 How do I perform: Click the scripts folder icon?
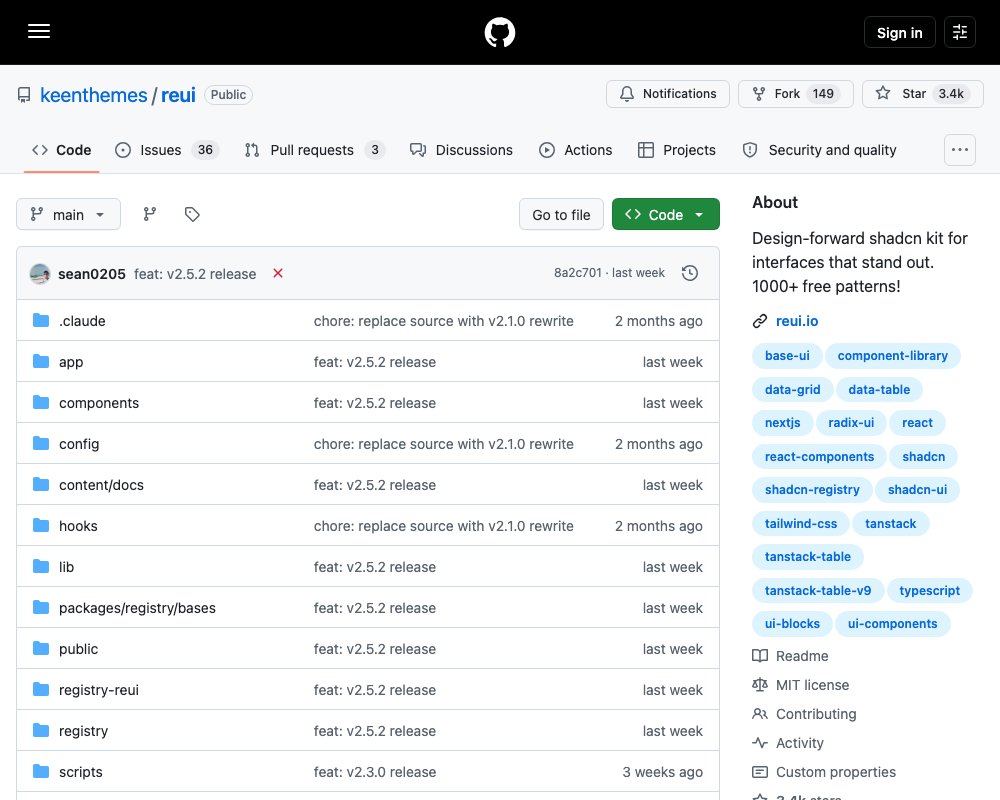pyautogui.click(x=41, y=772)
